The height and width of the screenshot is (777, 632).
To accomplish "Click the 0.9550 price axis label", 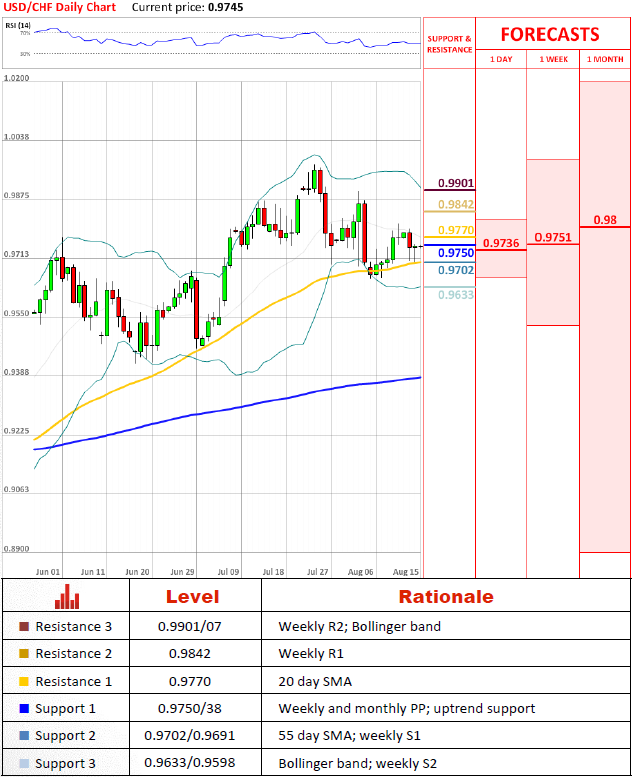I will click(16, 313).
